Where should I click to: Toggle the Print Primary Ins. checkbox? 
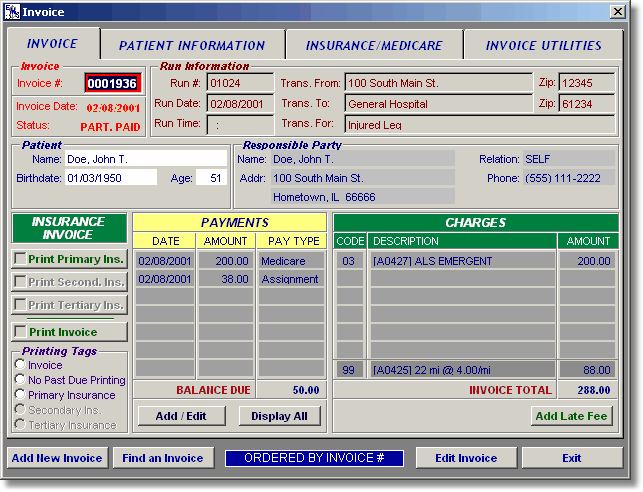(x=21, y=259)
